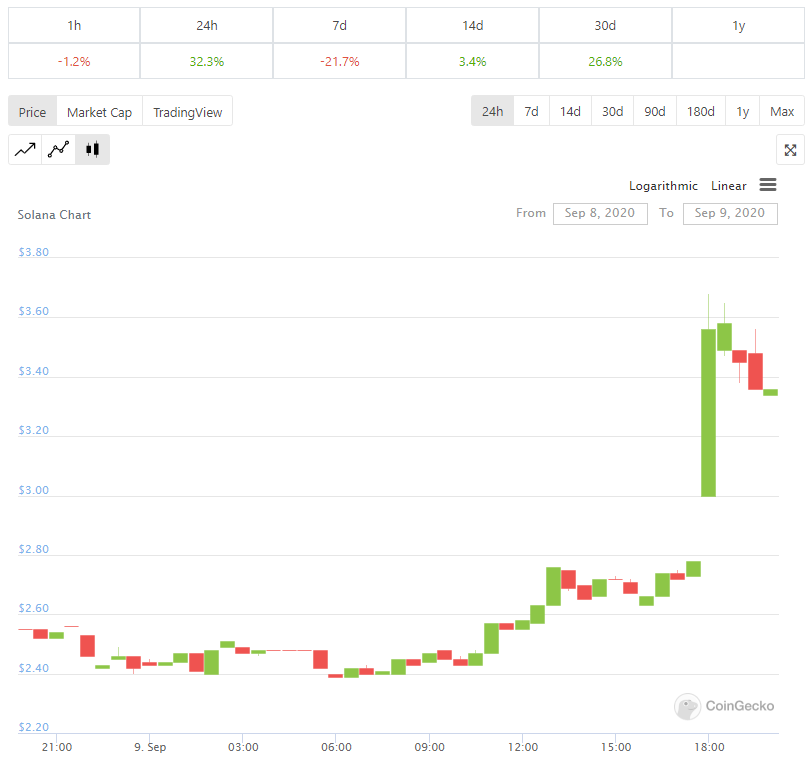
Task: Select the 180d chart range
Action: pos(700,111)
